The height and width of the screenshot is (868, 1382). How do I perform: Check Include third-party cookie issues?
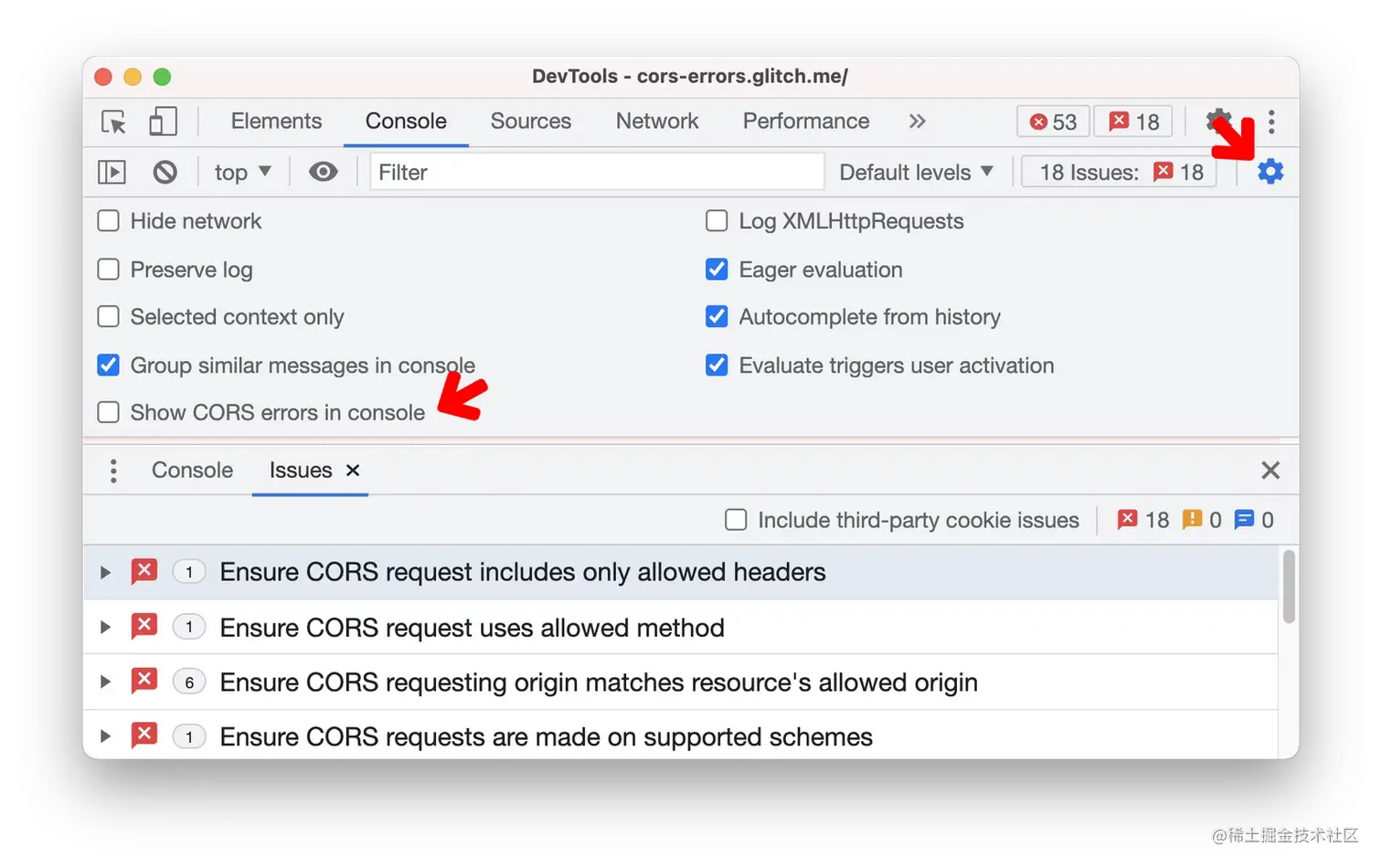coord(736,520)
